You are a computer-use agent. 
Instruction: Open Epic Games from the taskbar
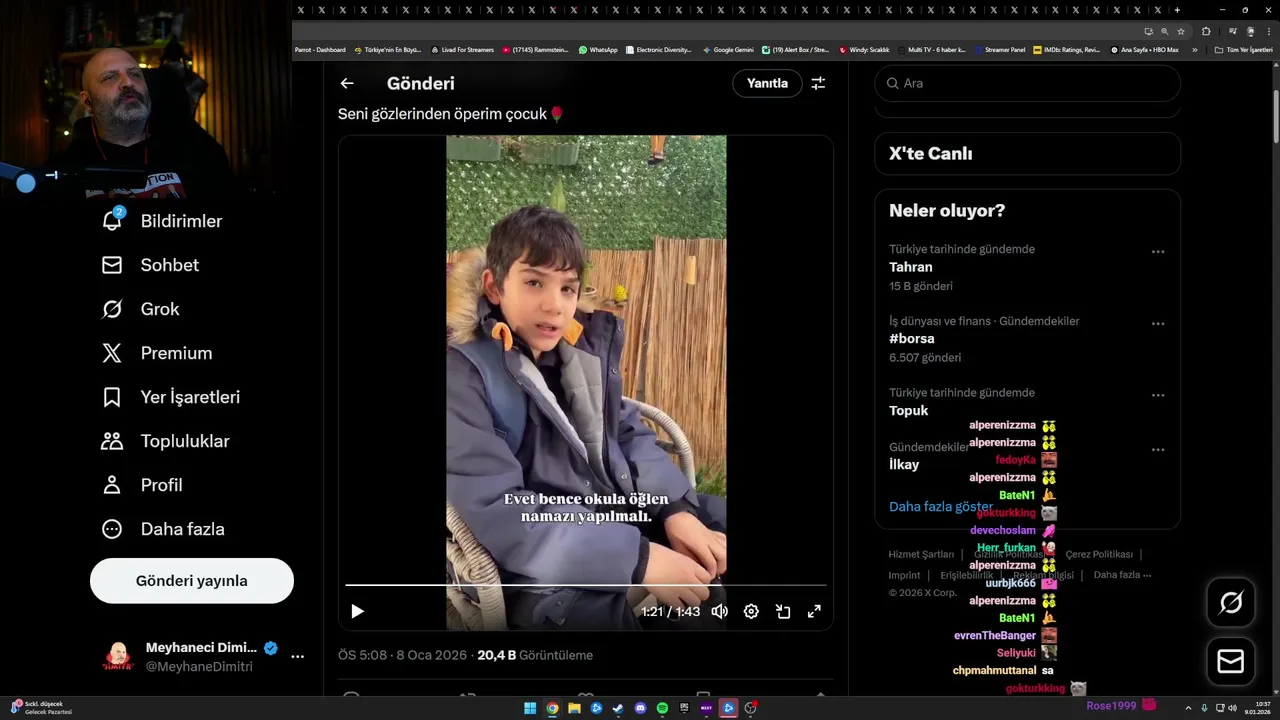click(685, 708)
